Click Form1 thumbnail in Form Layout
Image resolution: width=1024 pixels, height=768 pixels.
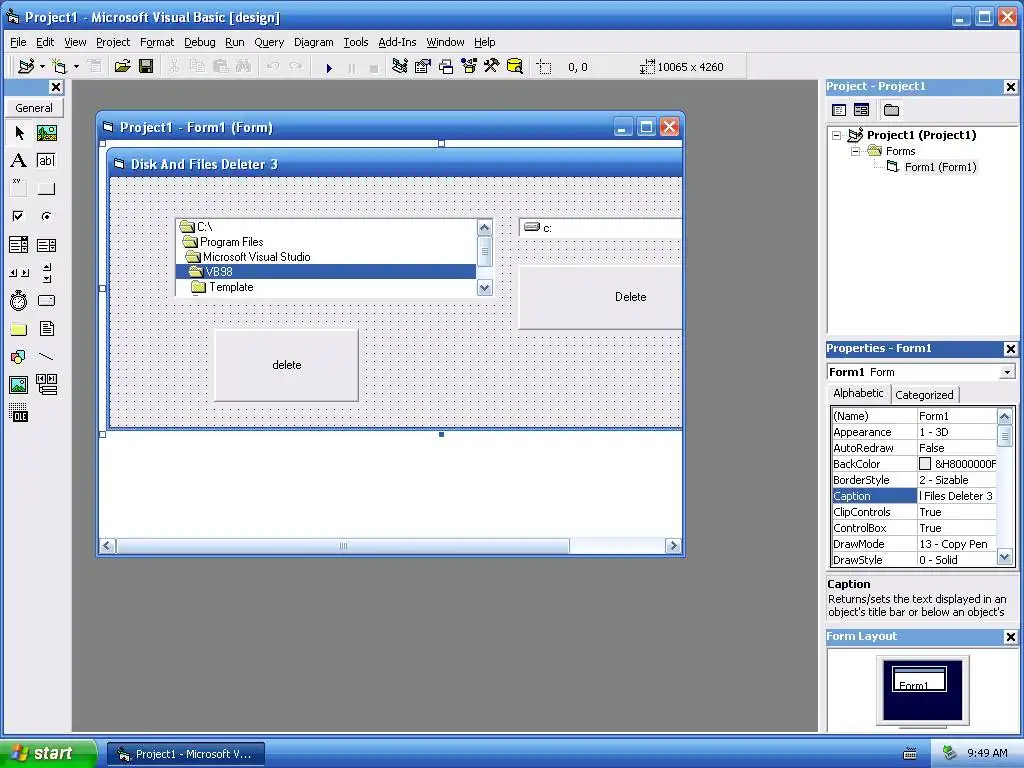(920, 680)
